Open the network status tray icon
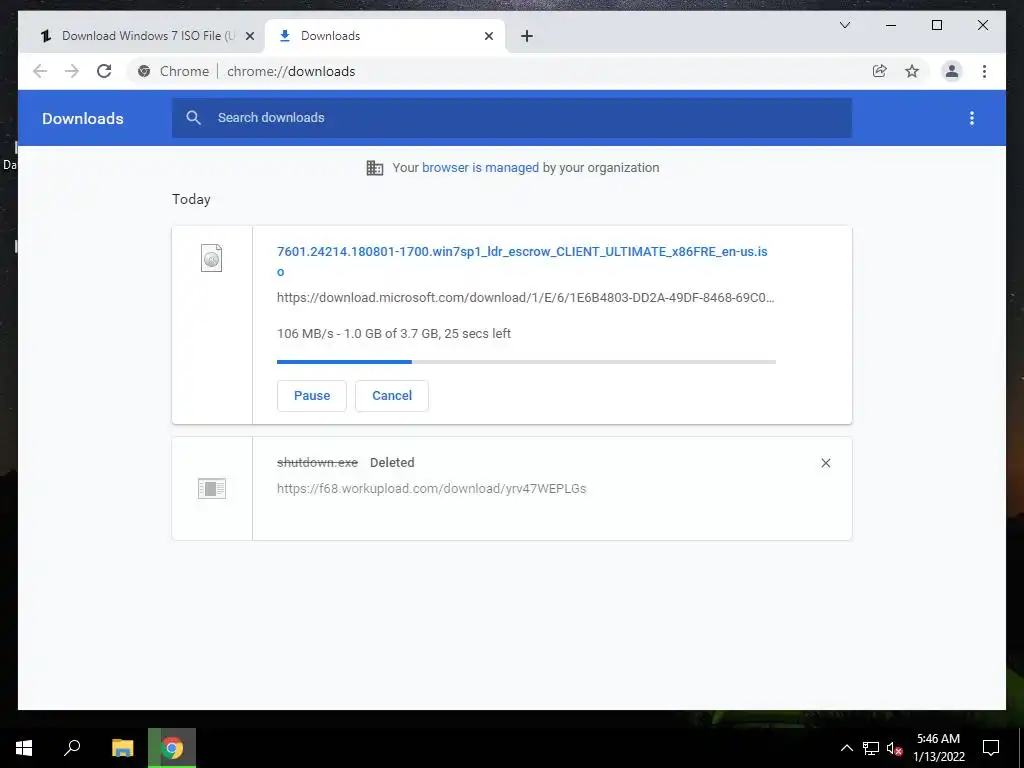The image size is (1024, 768). pos(871,748)
